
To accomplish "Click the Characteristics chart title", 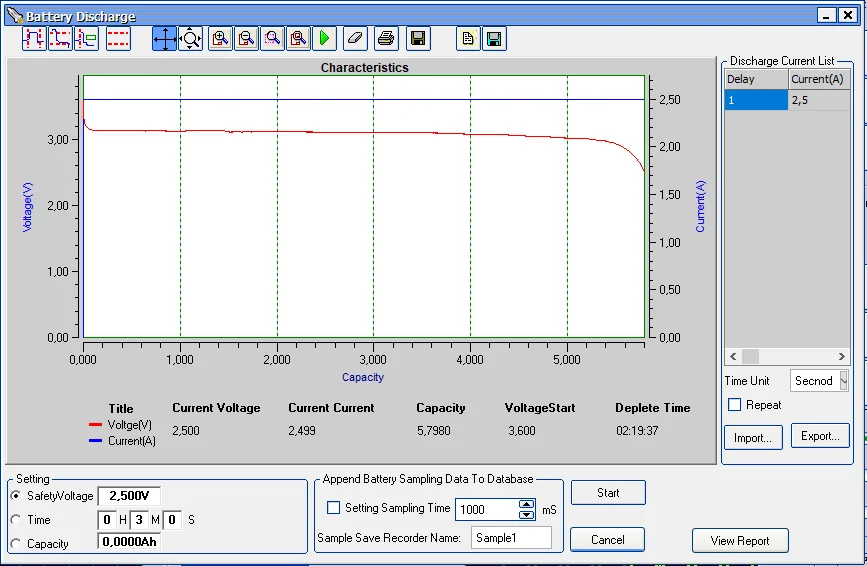I will (x=364, y=67).
